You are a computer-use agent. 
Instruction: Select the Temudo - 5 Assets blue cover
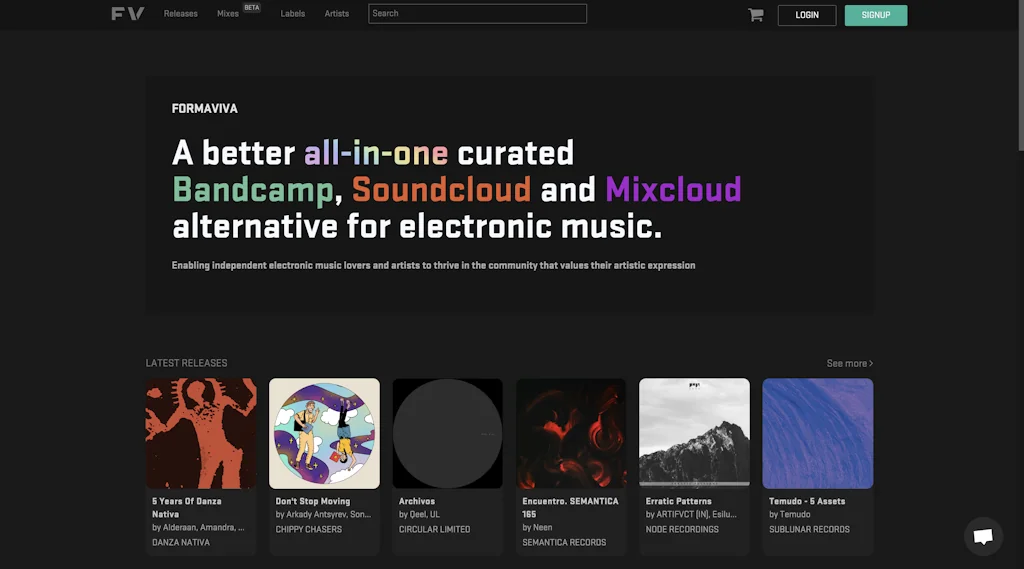(x=817, y=433)
